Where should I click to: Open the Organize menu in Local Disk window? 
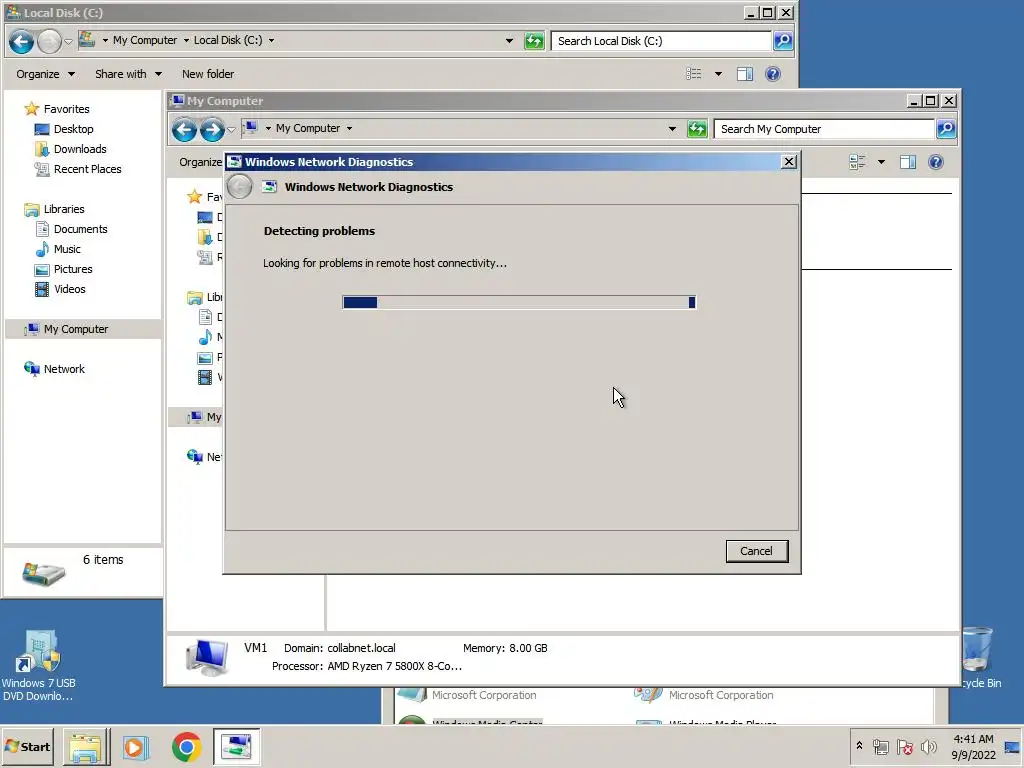(x=45, y=74)
